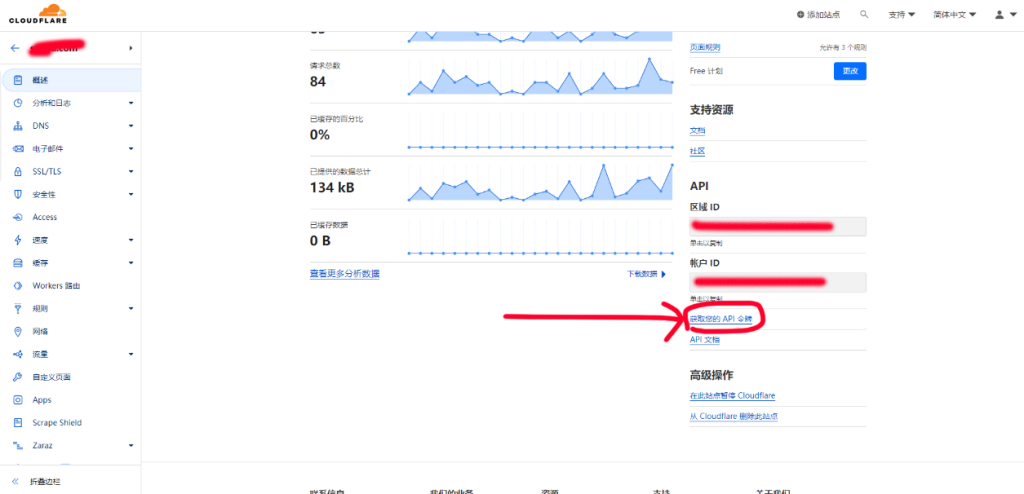Click the collapse sidebar double-chevron icon
Screen dimensions: 1024x494
pos(16,481)
